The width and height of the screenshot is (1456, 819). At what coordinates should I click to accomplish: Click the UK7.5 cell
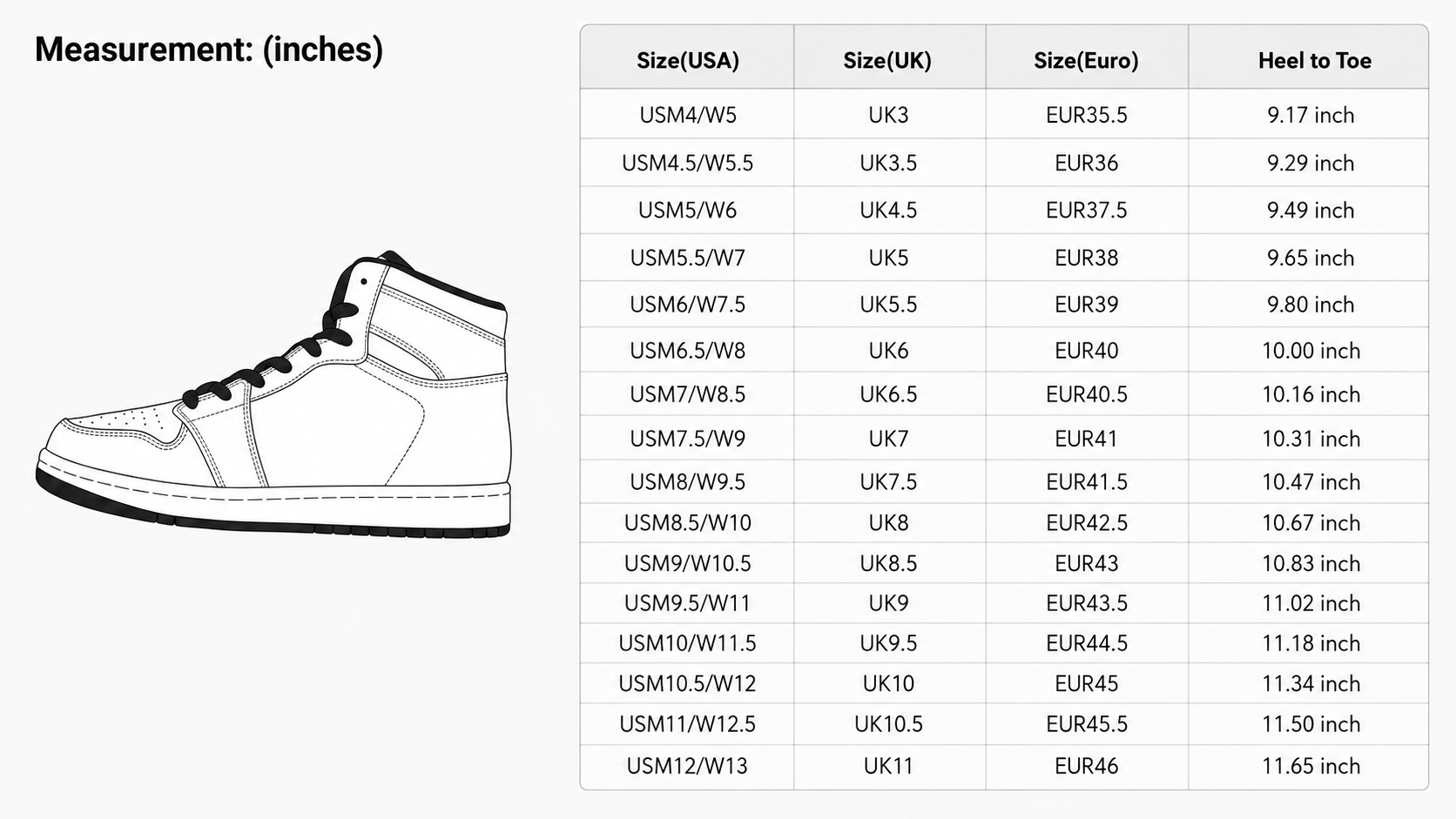pos(888,482)
